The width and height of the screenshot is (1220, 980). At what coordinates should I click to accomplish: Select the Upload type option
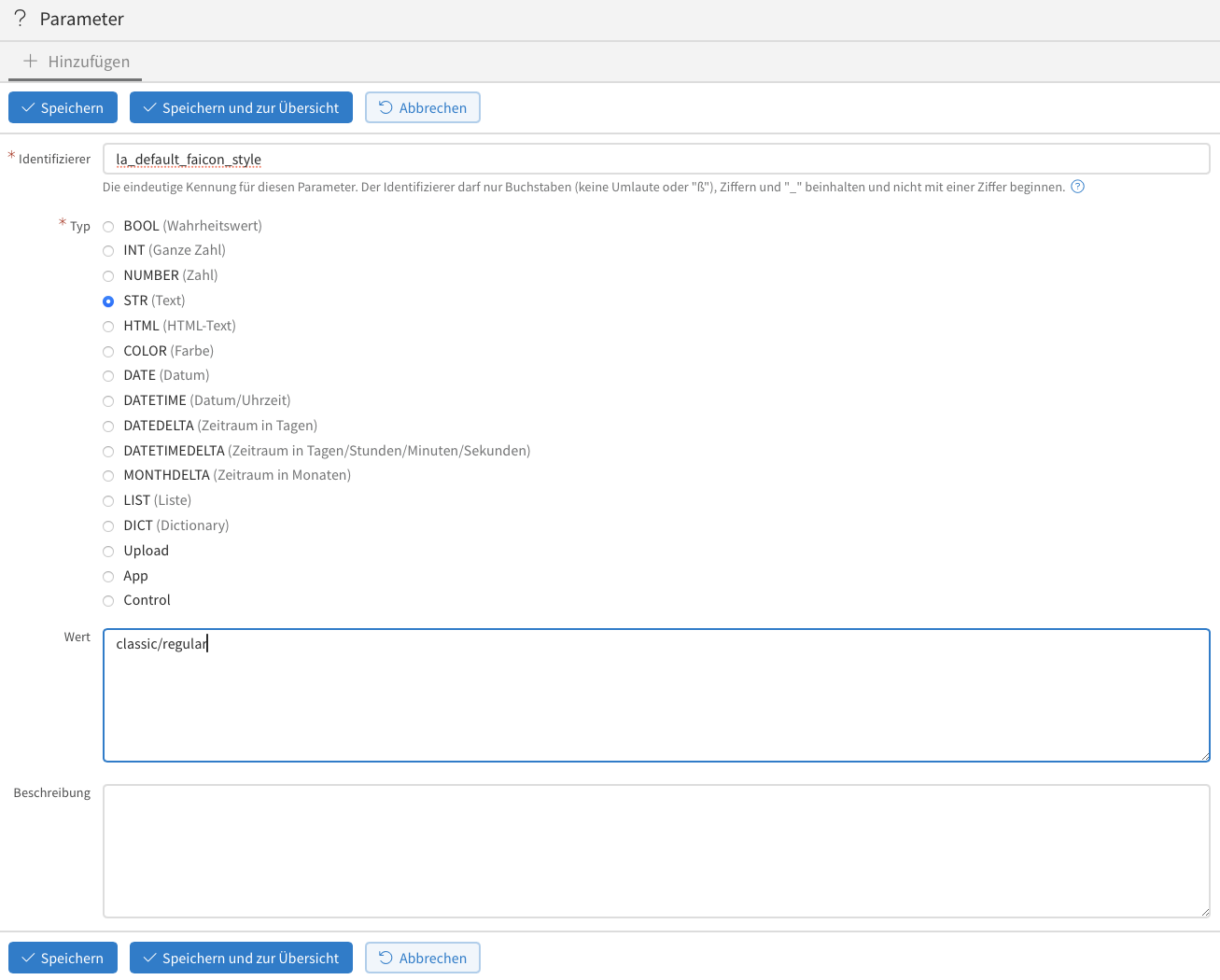(108, 552)
